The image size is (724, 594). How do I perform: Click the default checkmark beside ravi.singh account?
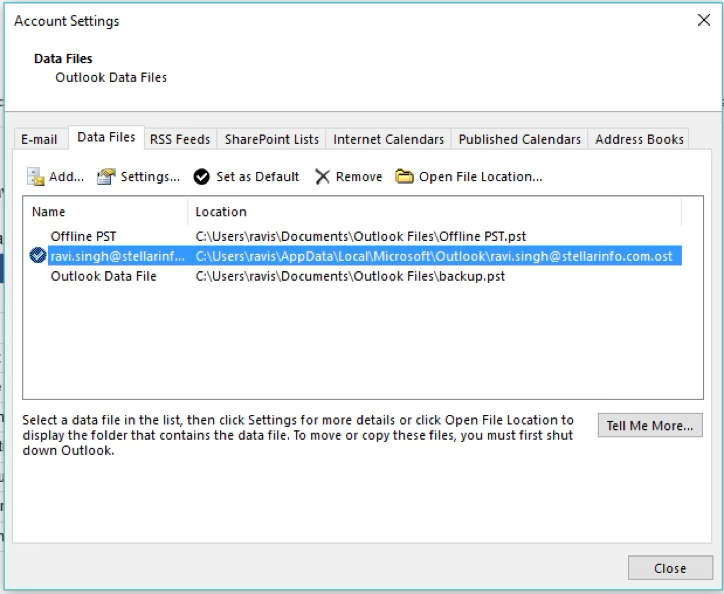point(37,255)
